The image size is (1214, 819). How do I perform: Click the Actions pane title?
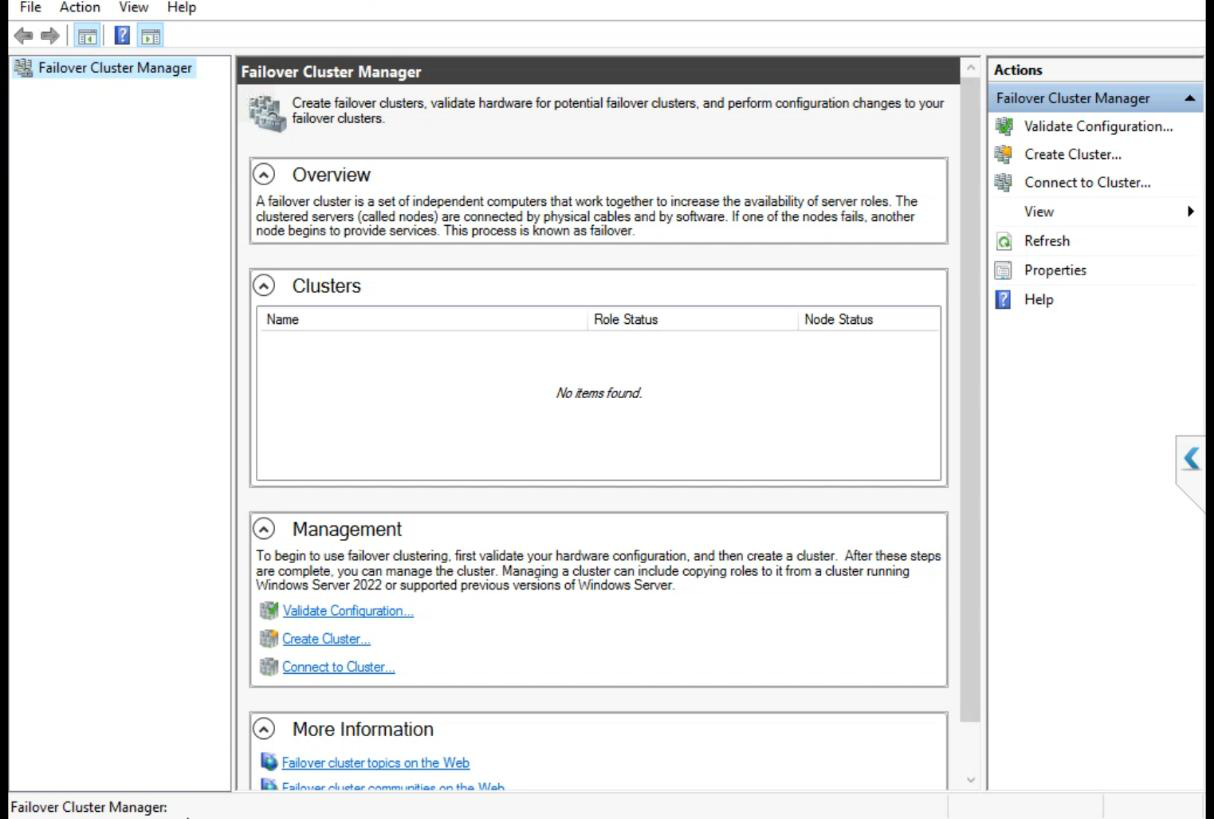point(1018,70)
